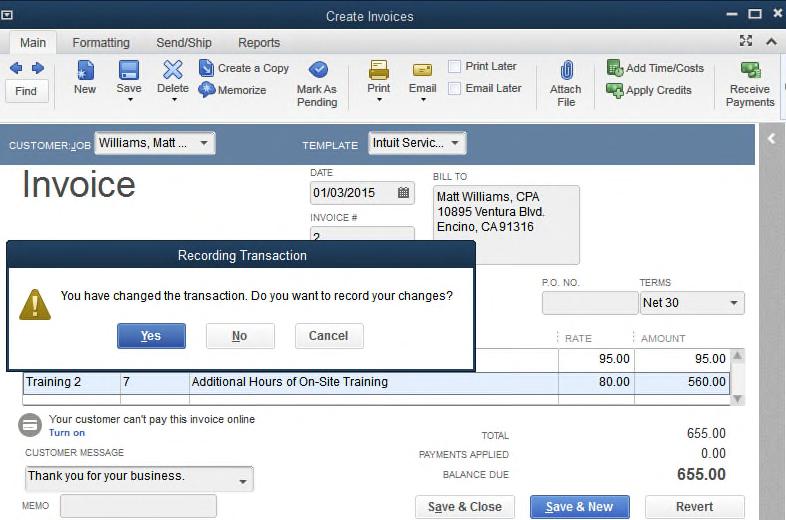The width and height of the screenshot is (786, 520).
Task: Choose the Memorize icon
Action: [x=206, y=90]
